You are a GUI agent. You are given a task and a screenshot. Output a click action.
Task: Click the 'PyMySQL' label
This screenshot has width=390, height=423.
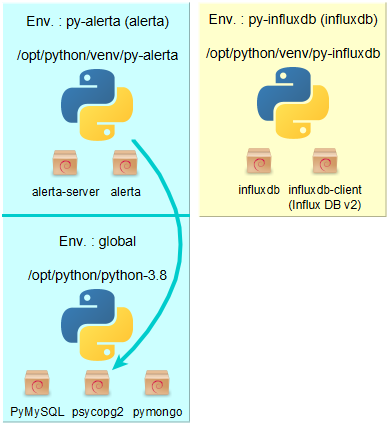pyautogui.click(x=37, y=412)
